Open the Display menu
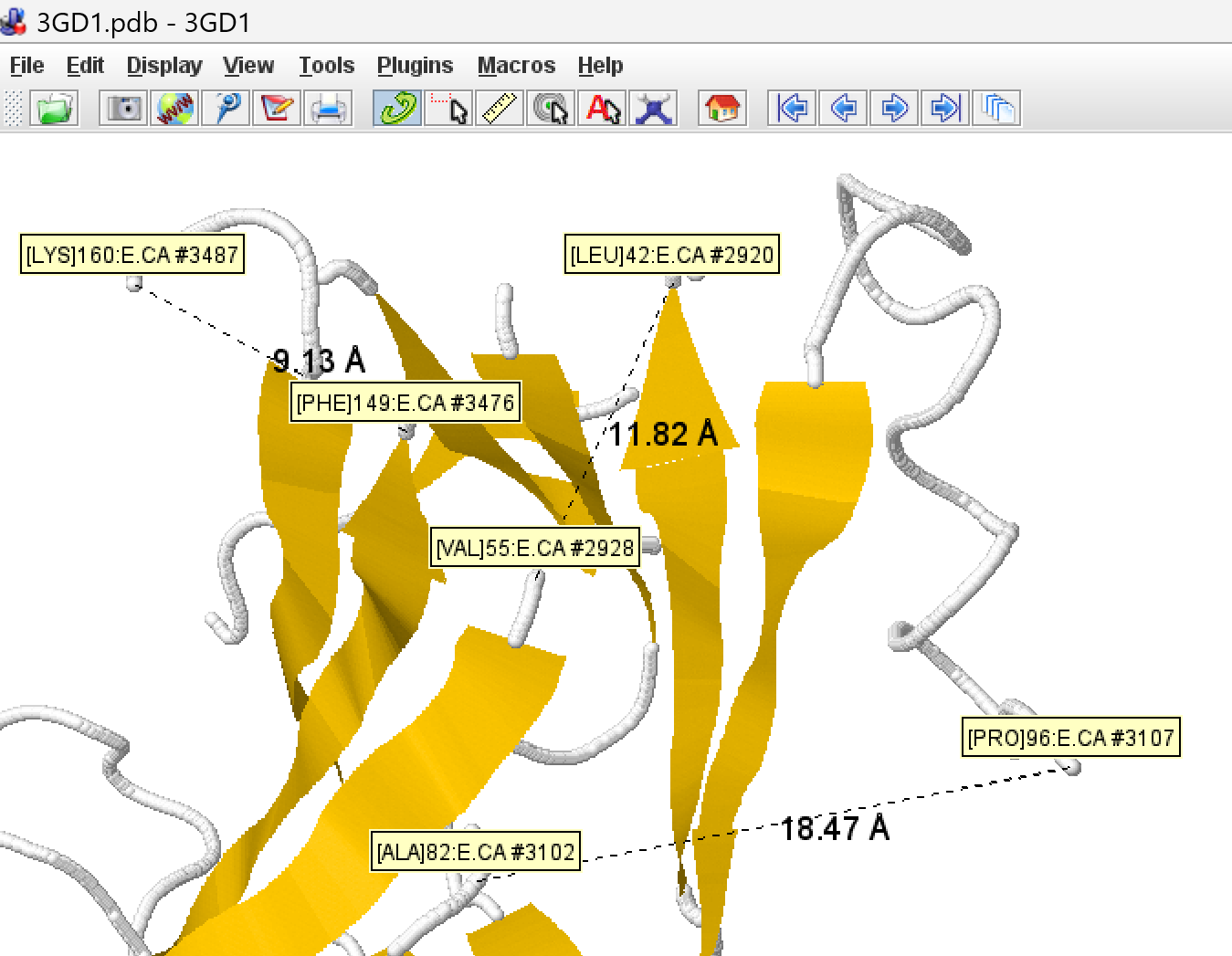The width and height of the screenshot is (1232, 956). tap(164, 66)
